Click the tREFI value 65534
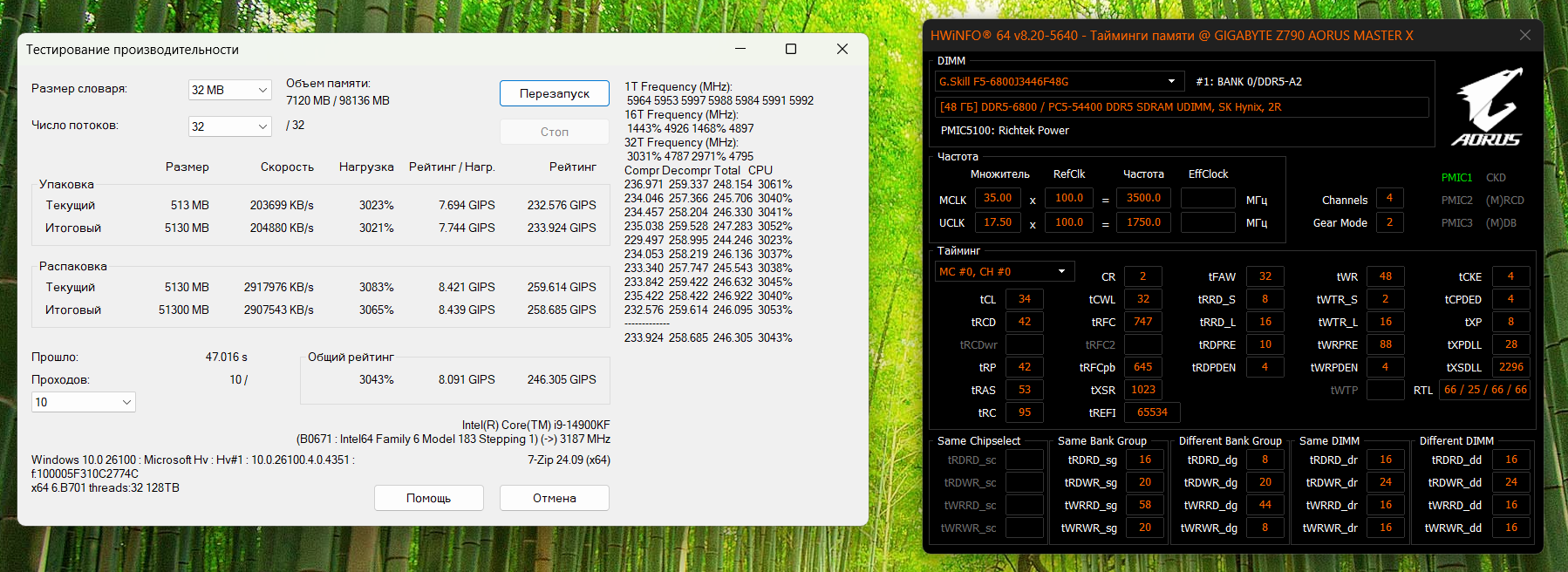1568x572 pixels. point(1152,412)
